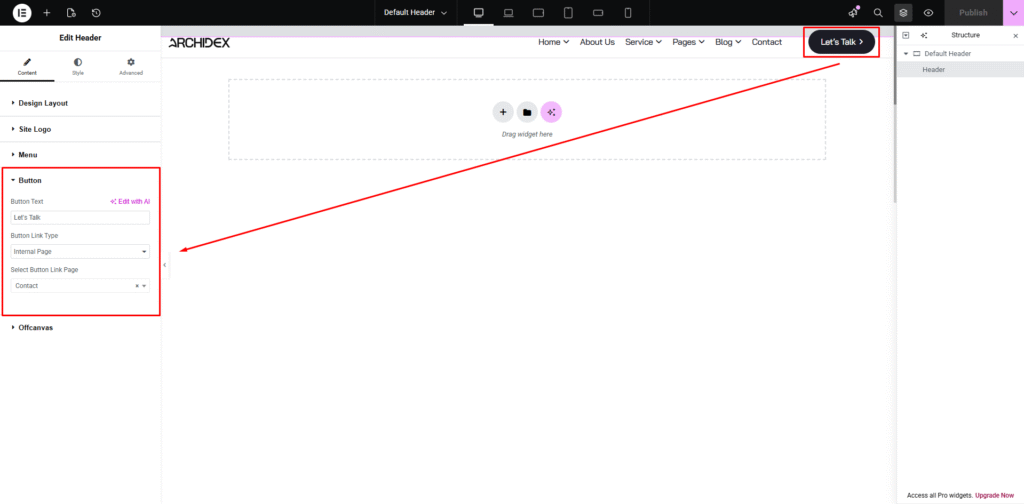Click the Upgrade Now link
This screenshot has height=504, width=1024.
pos(994,495)
